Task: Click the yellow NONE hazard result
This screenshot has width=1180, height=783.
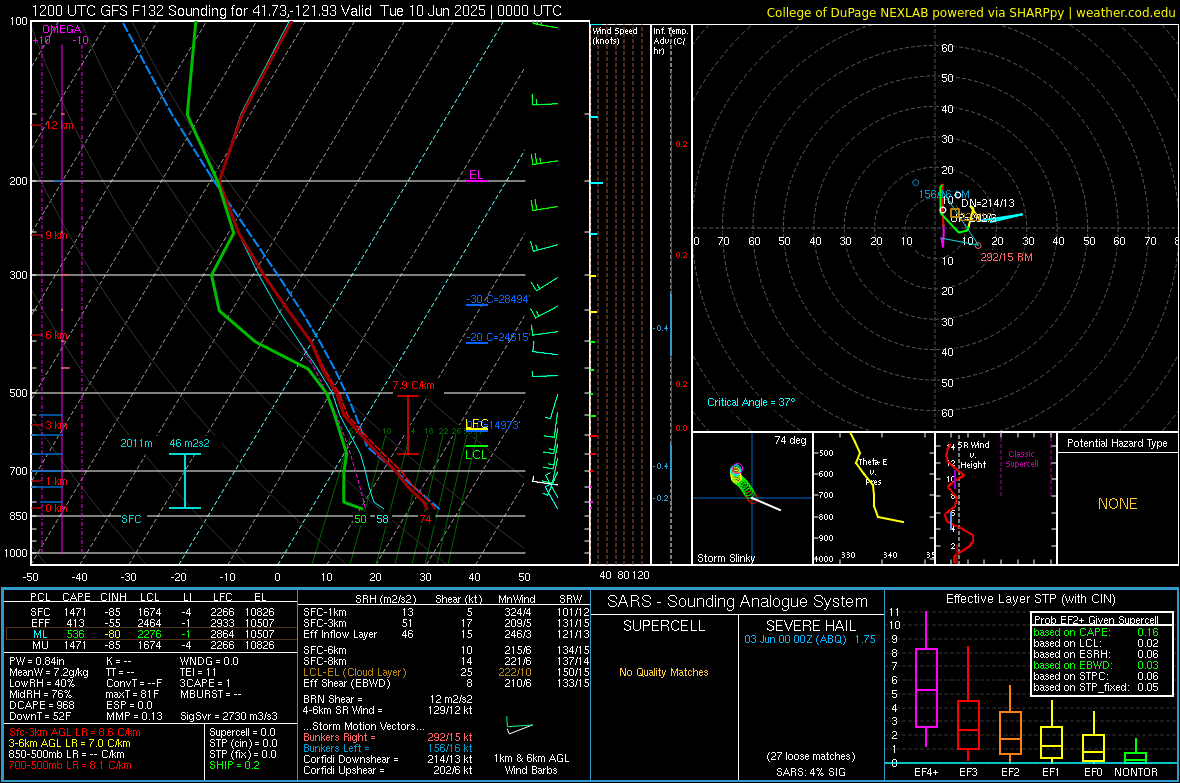Action: [1117, 504]
